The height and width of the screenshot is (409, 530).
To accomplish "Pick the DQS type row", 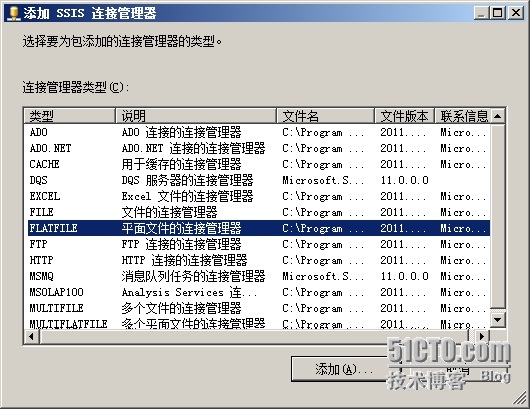I will pos(259,180).
